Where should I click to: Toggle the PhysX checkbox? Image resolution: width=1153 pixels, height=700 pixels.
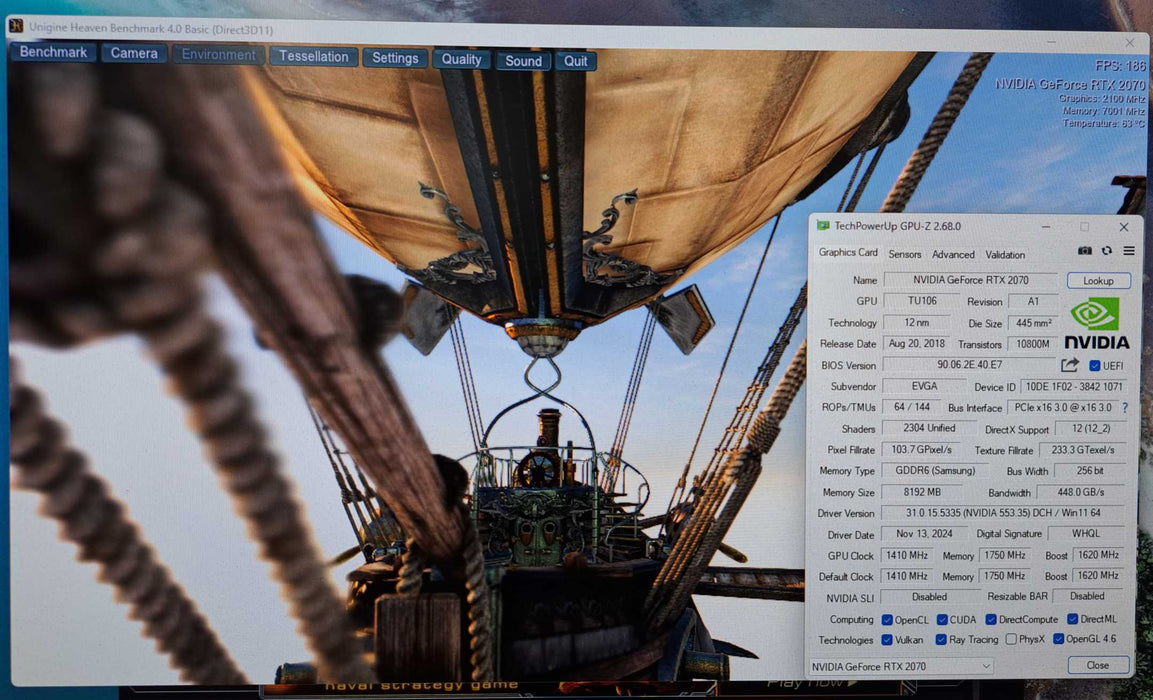[x=1011, y=639]
